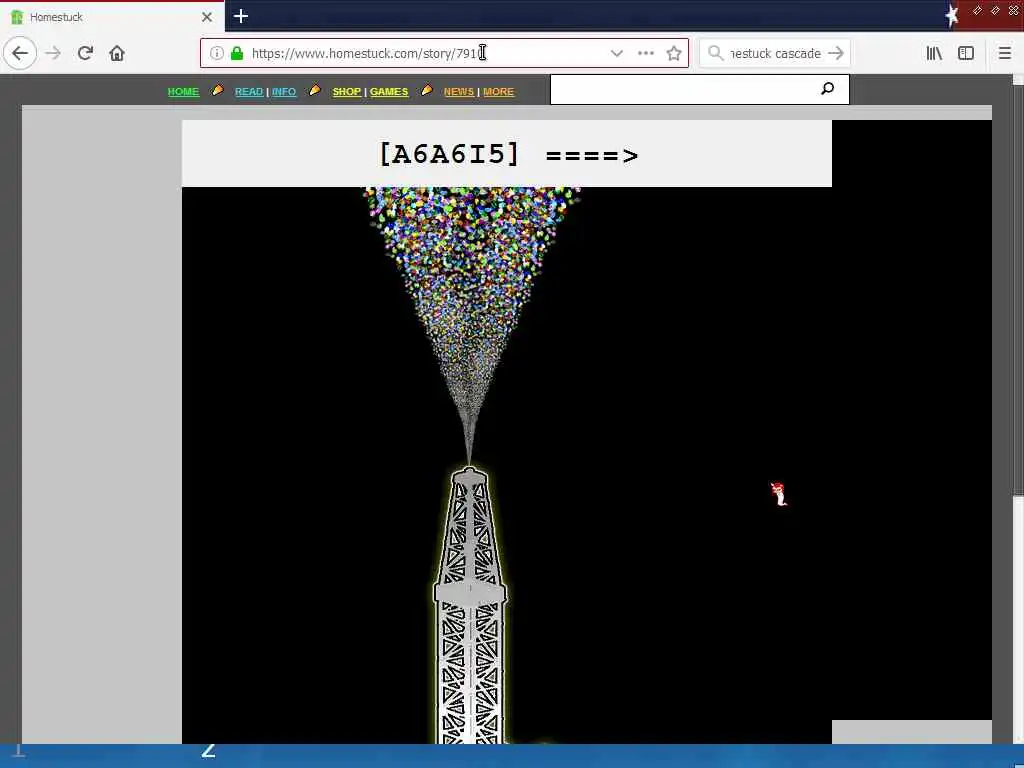1024x768 pixels.
Task: Open the SHOP link
Action: (347, 91)
